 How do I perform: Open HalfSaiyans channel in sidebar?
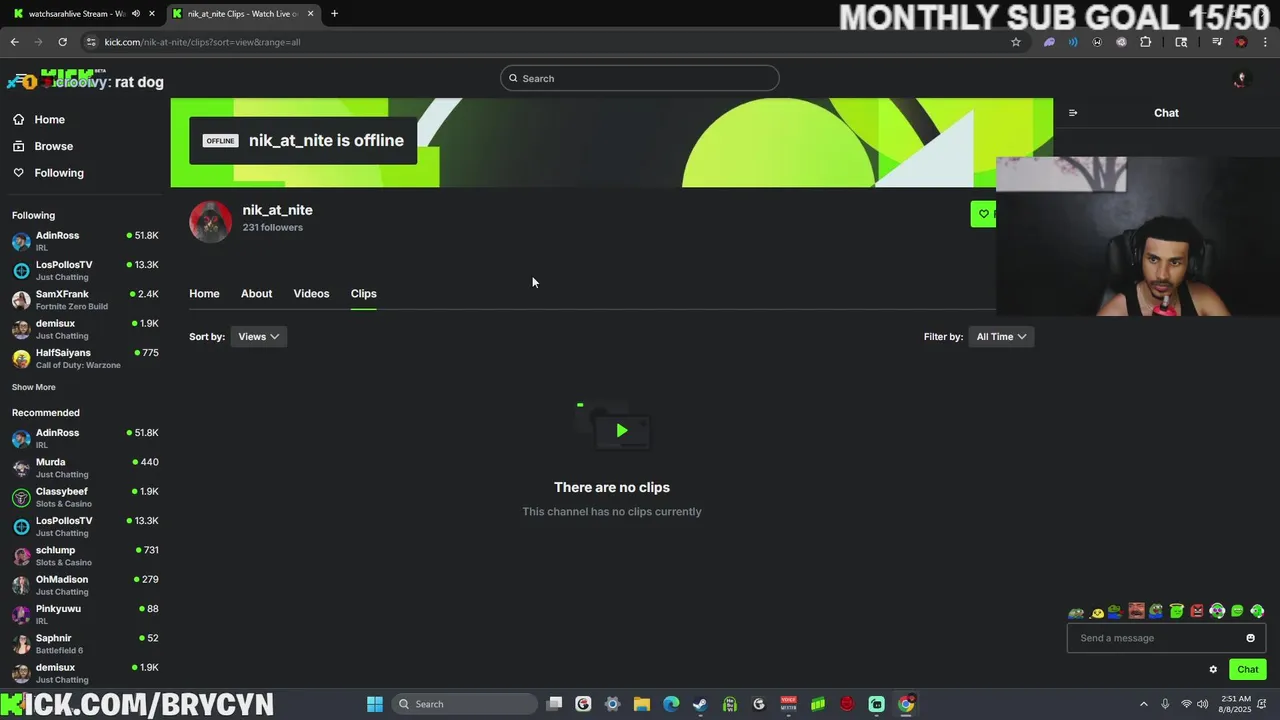coord(85,358)
